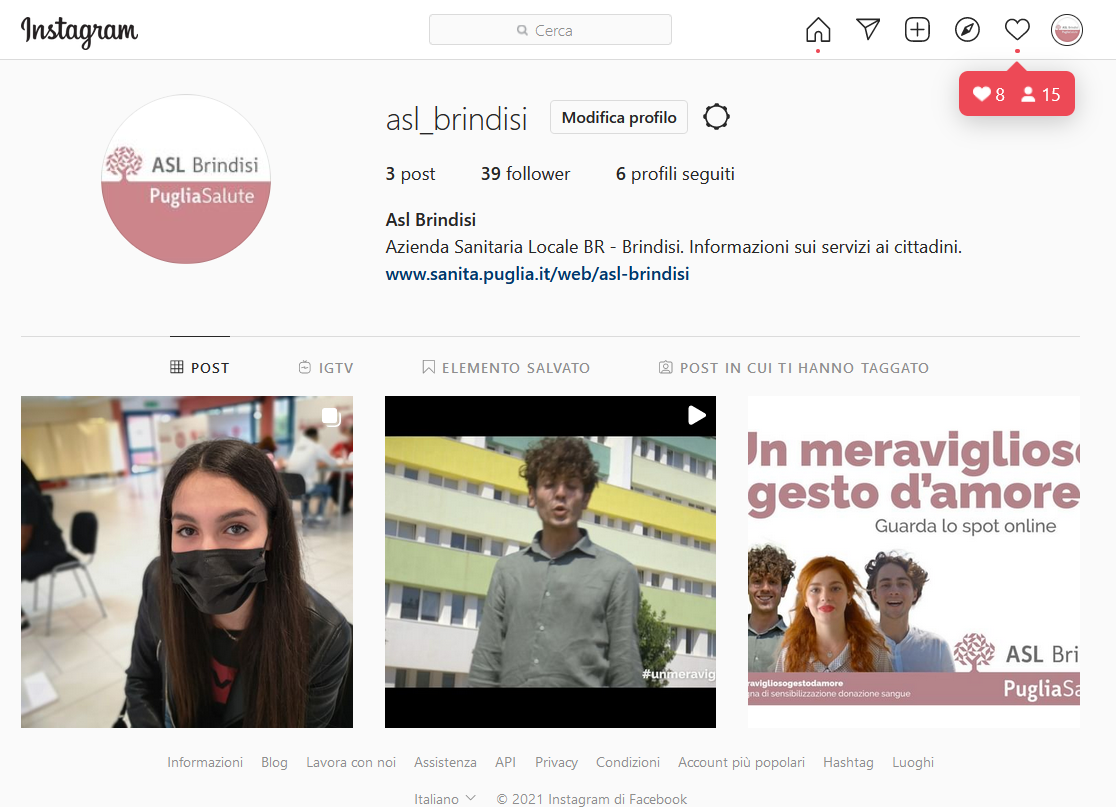Open Privacy footer link
The height and width of the screenshot is (807, 1116).
point(556,762)
